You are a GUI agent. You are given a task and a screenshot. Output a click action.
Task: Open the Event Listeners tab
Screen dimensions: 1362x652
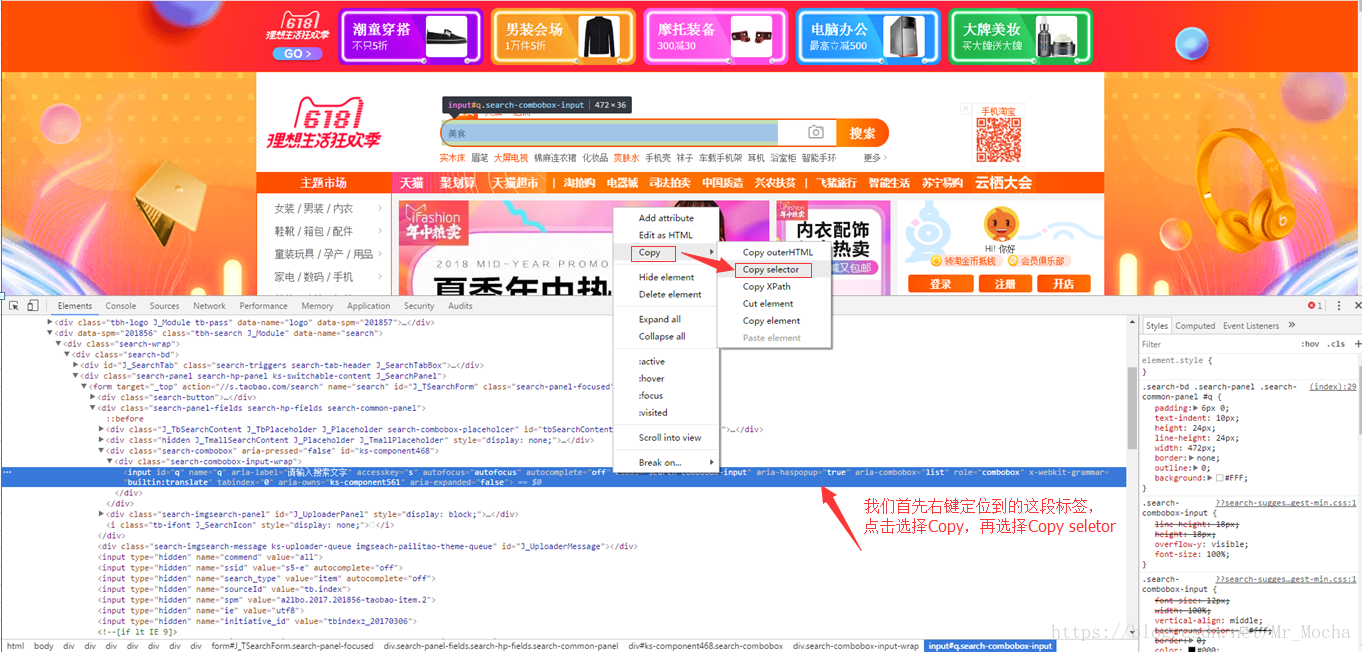[1251, 325]
